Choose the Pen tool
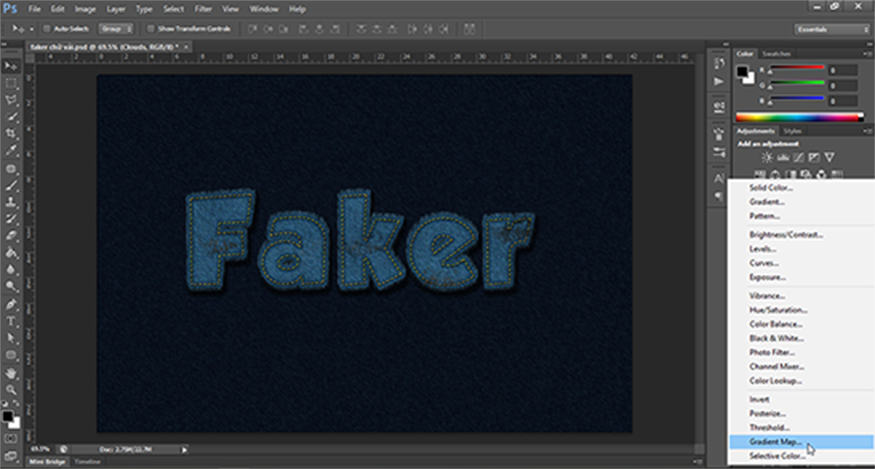The height and width of the screenshot is (469, 875). [x=11, y=304]
